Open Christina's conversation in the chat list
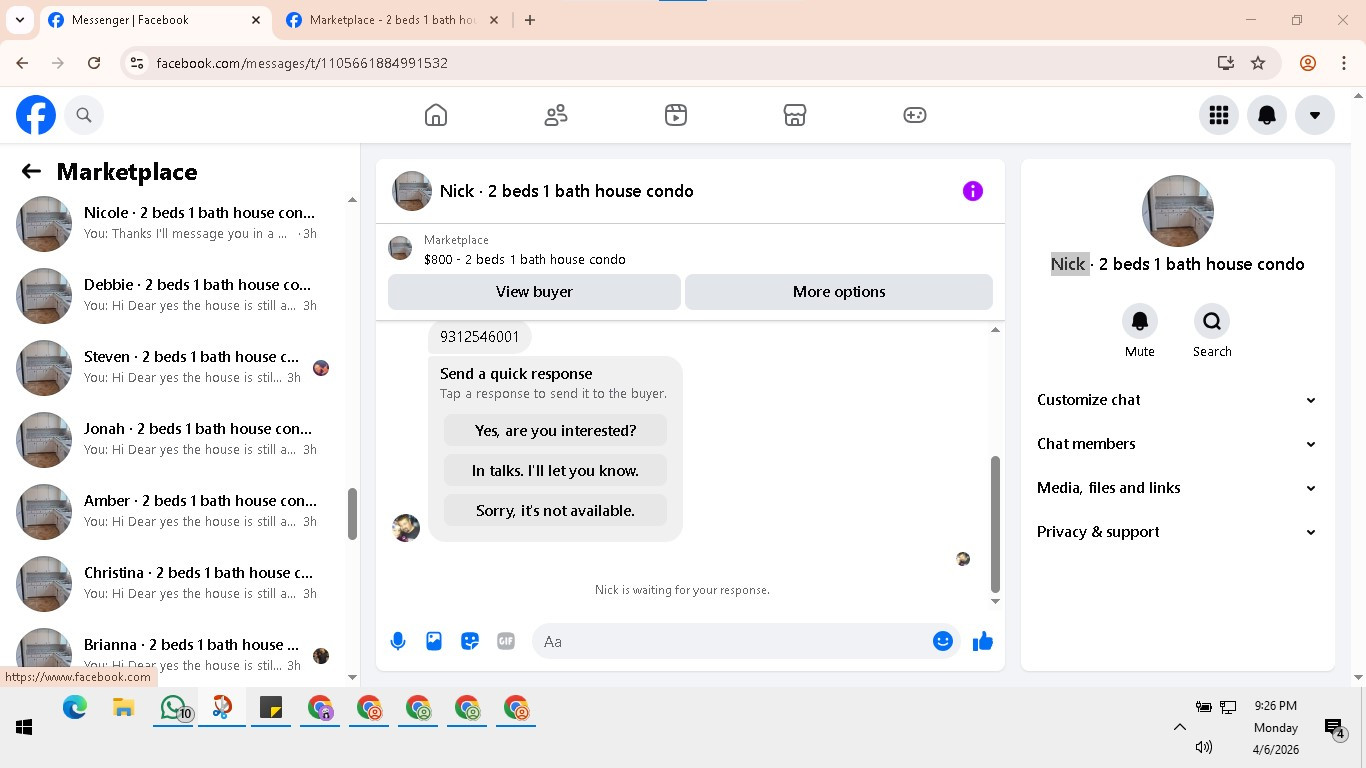 pyautogui.click(x=181, y=584)
